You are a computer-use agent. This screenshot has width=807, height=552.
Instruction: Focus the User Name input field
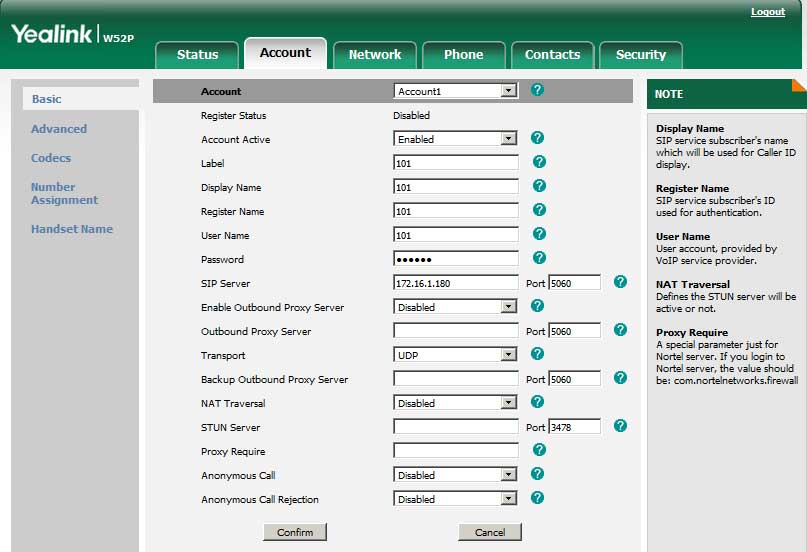pos(456,235)
